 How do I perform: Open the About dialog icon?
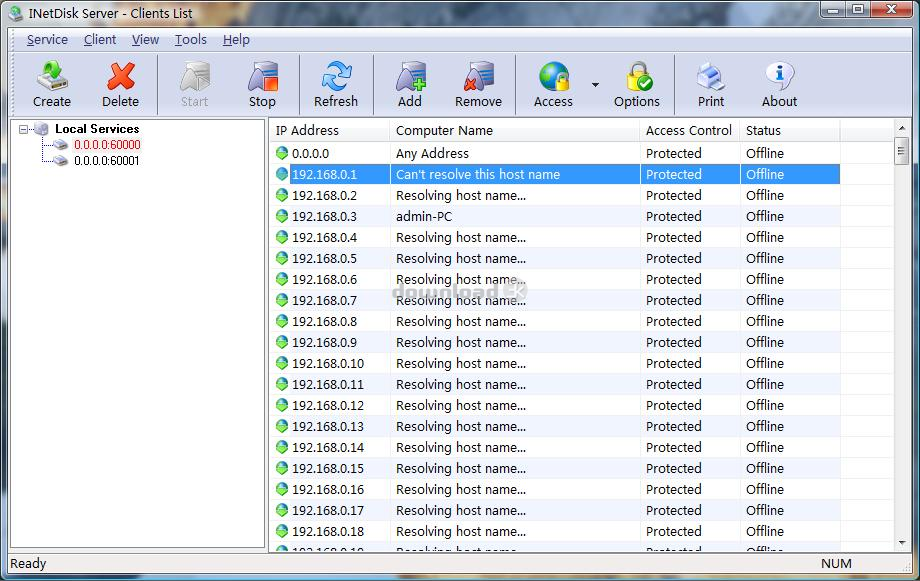coord(779,76)
